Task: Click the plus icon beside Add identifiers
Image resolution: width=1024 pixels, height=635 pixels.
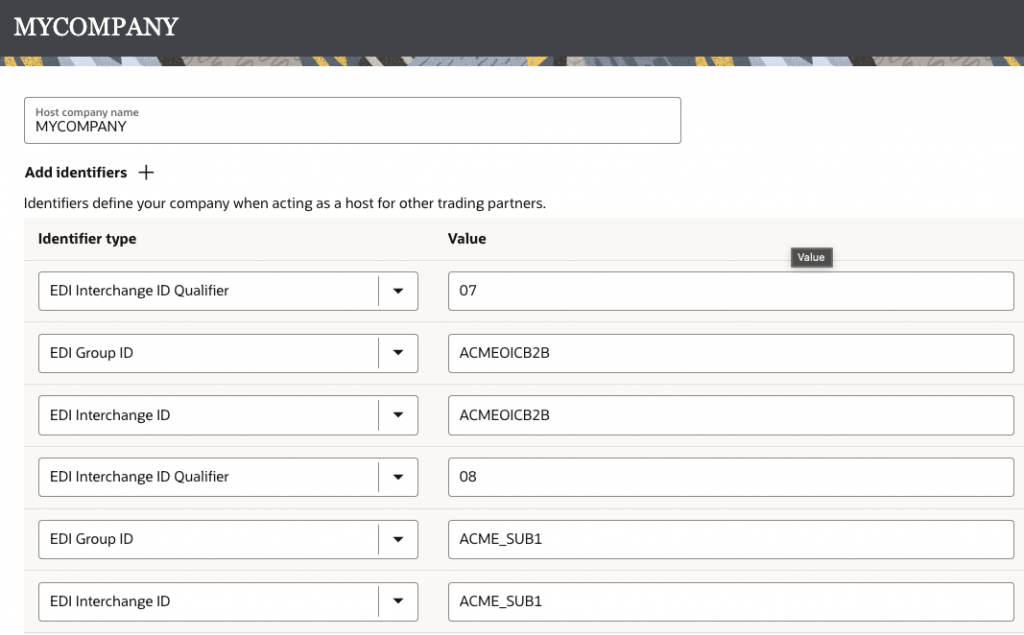Action: click(146, 173)
